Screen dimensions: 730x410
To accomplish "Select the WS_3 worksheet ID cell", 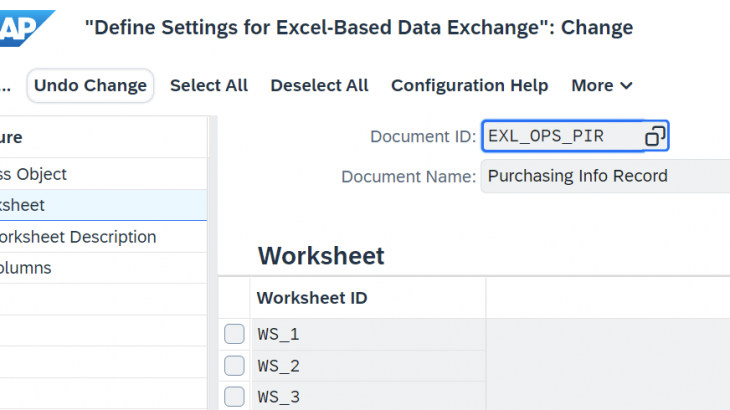I will click(x=368, y=397).
